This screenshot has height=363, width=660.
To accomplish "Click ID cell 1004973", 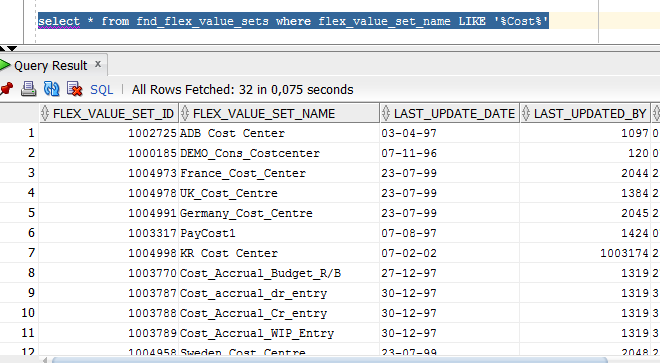I will 109,173.
